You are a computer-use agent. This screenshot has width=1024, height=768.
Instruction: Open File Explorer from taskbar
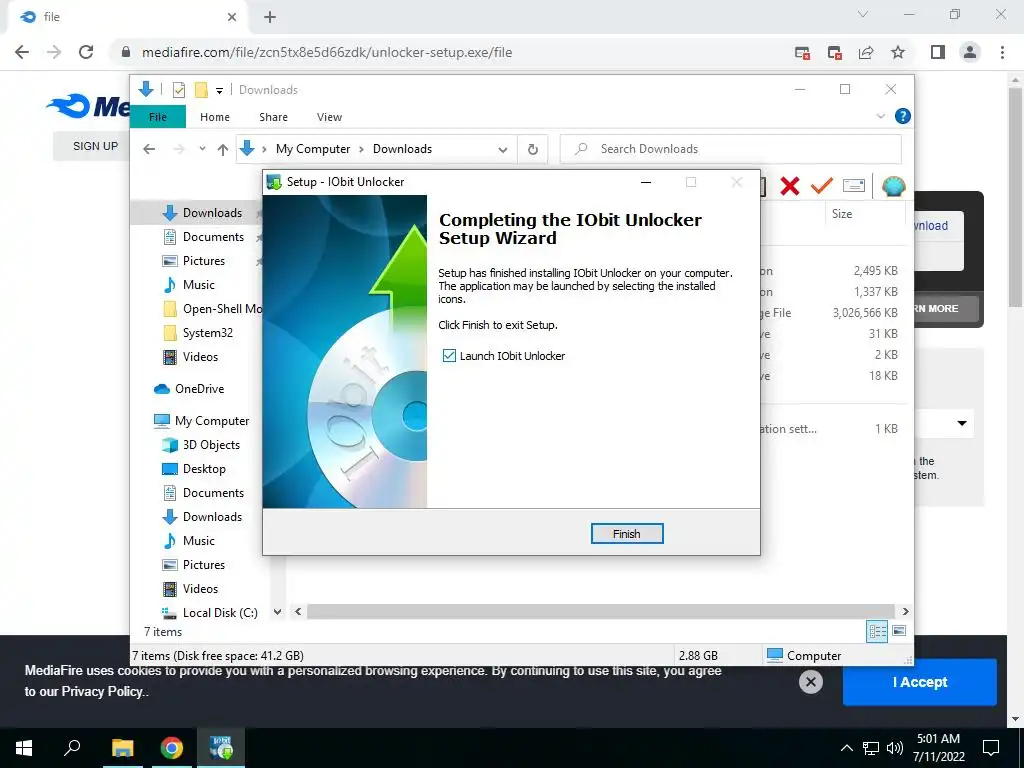coord(122,748)
